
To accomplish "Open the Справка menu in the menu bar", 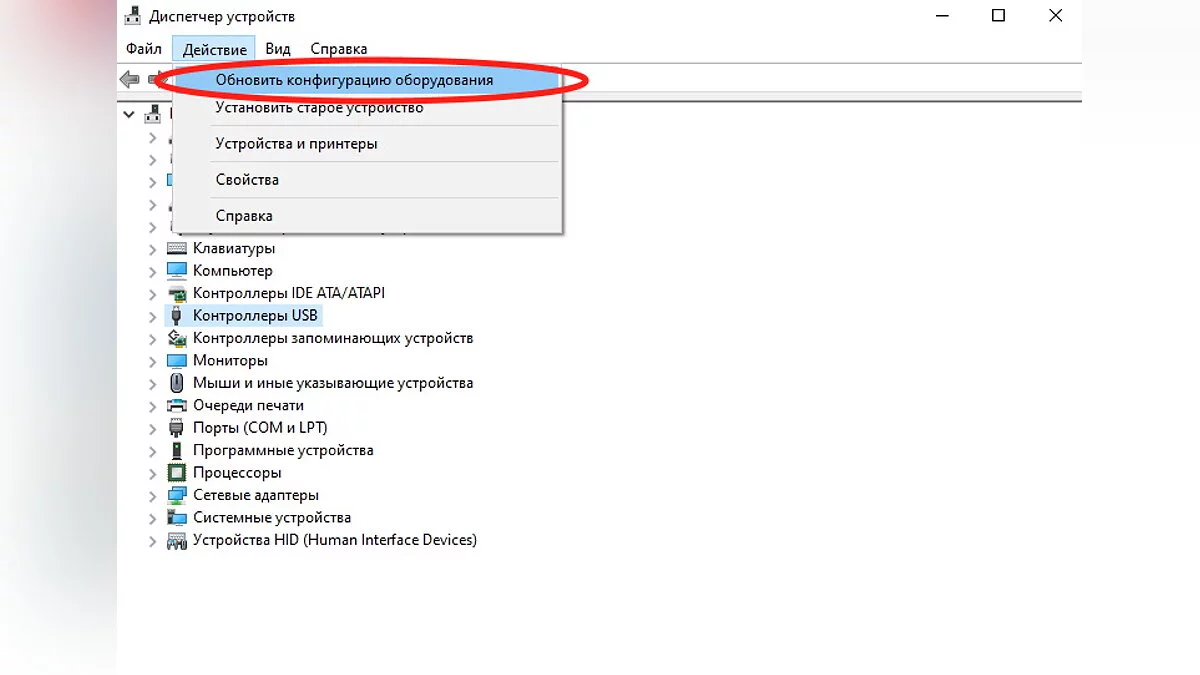I will click(x=339, y=48).
